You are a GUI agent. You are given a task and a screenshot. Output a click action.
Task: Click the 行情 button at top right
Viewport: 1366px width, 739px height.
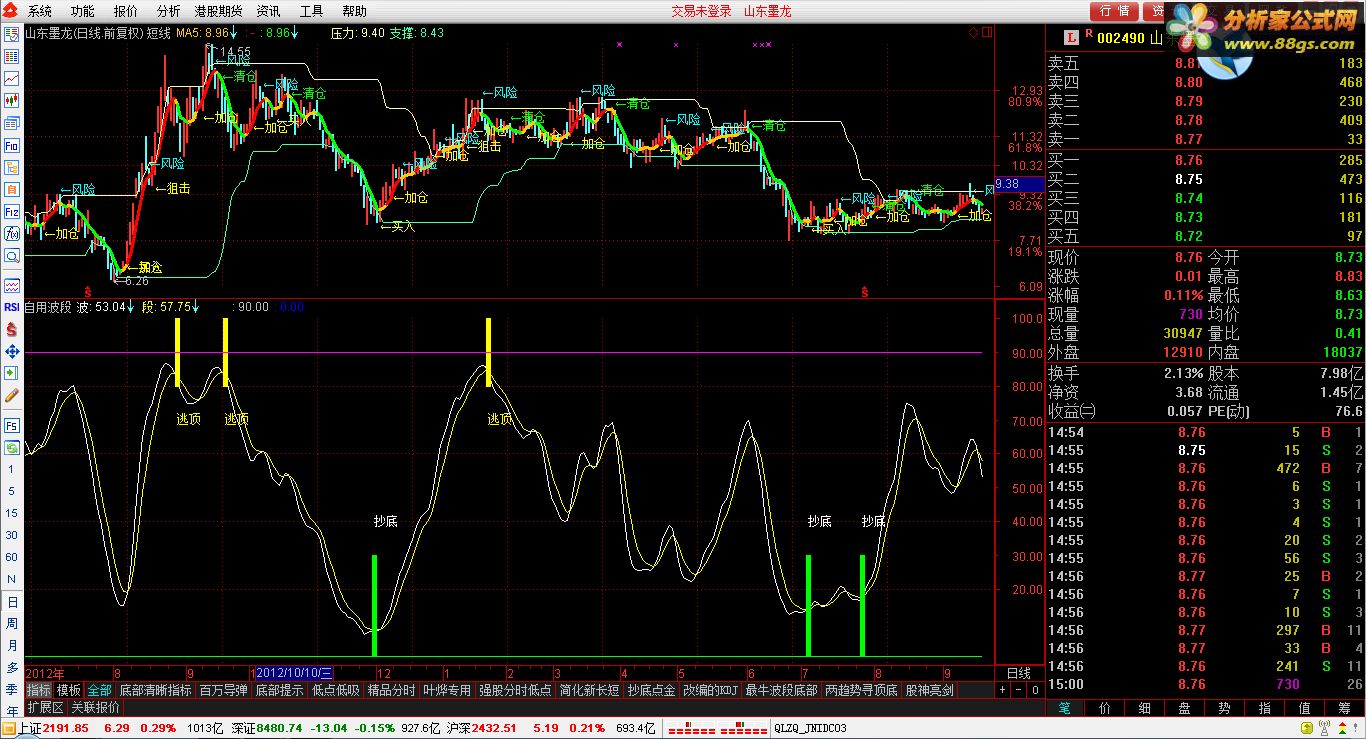(1115, 11)
